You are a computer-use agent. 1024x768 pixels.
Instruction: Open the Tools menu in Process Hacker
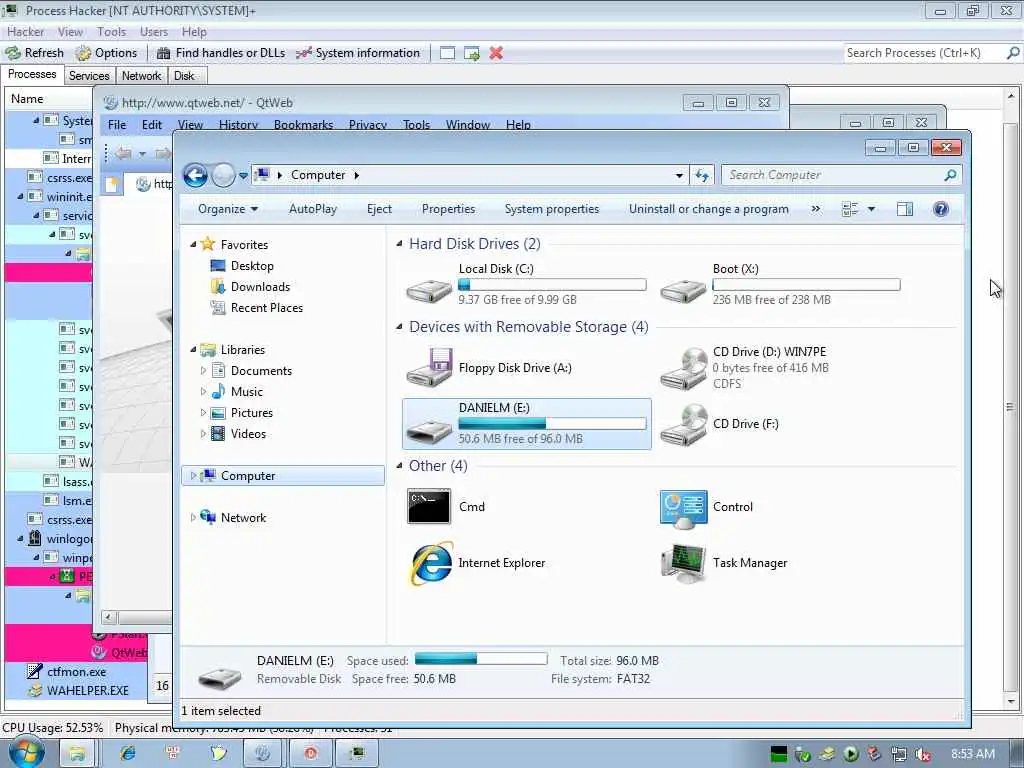click(x=112, y=31)
